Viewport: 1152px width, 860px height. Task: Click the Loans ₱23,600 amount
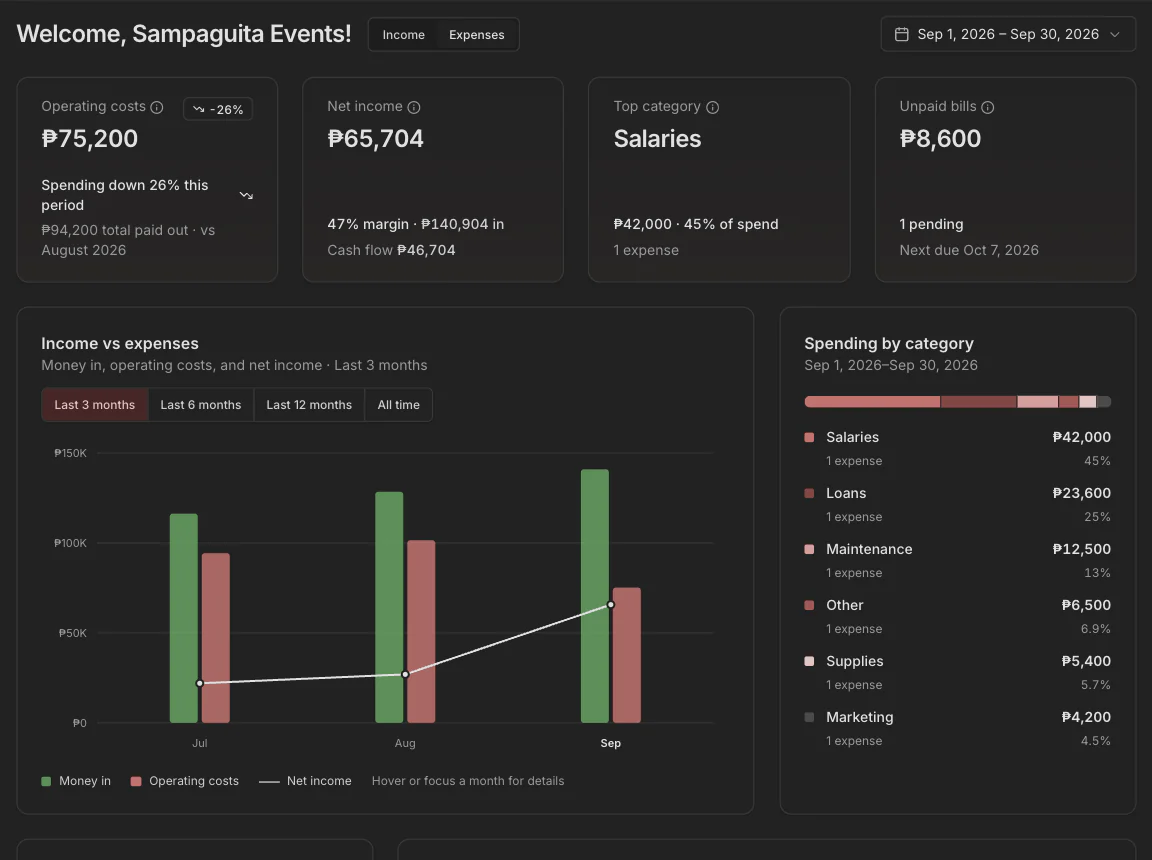pyautogui.click(x=1081, y=493)
